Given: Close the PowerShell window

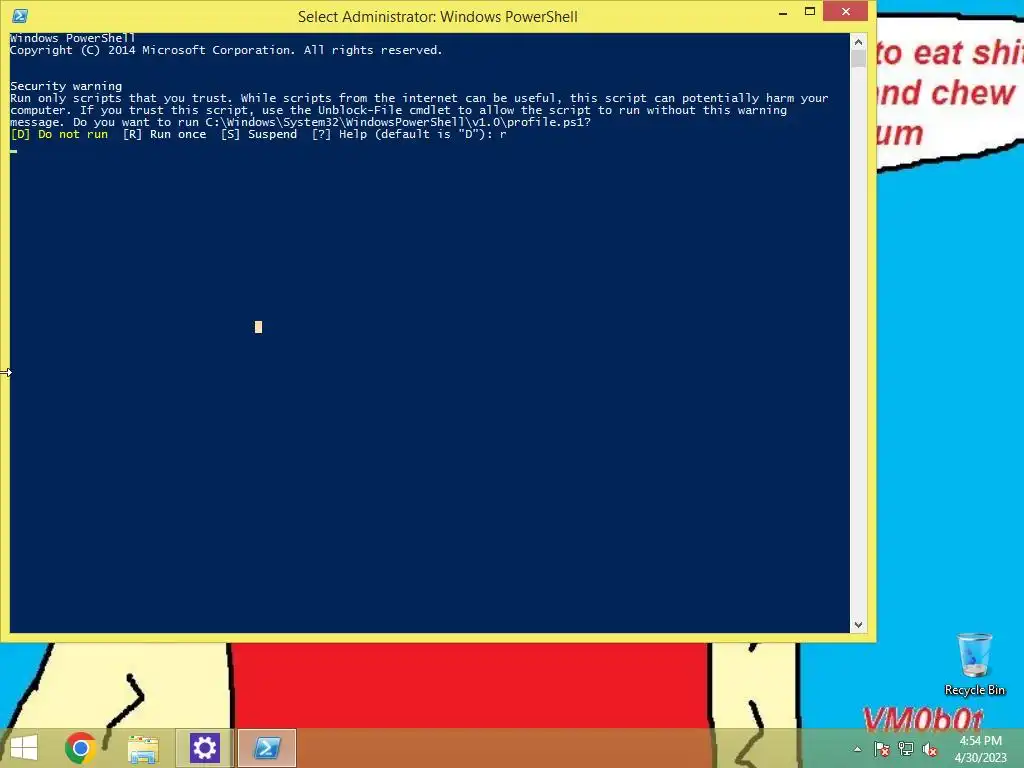Looking at the screenshot, I should 846,12.
